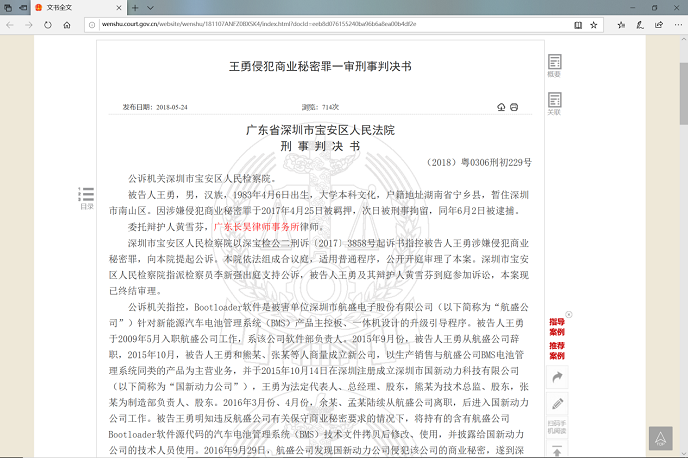Open the 关联 related documents panel
The width and height of the screenshot is (688, 458).
coord(555,104)
